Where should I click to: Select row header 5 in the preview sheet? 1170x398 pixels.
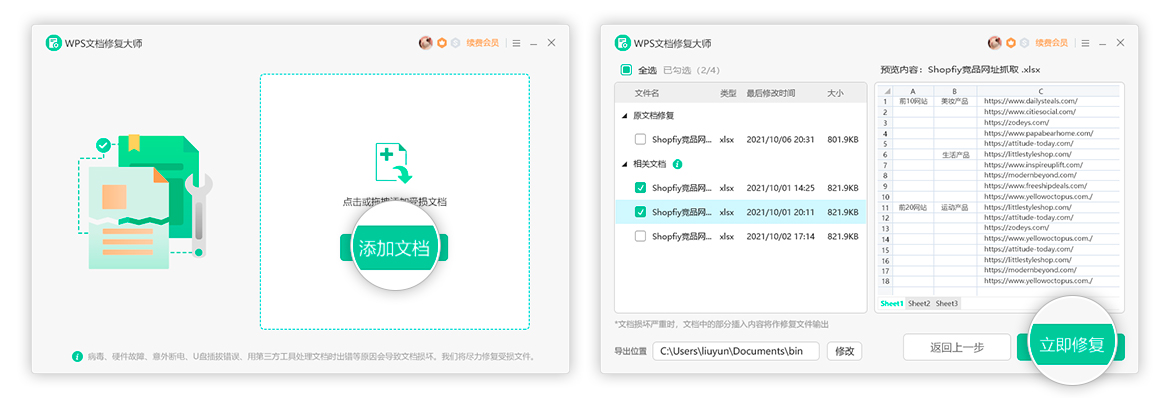(886, 143)
